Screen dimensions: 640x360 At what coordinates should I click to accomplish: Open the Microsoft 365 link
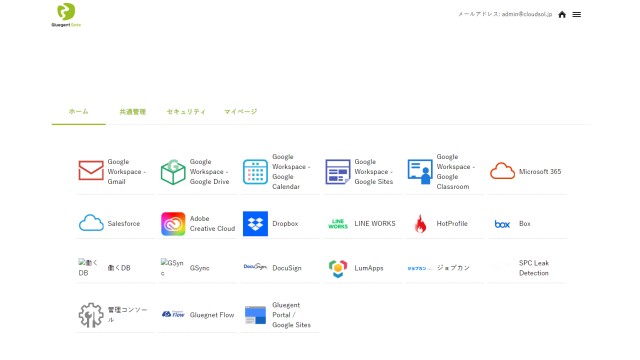[x=540, y=172]
